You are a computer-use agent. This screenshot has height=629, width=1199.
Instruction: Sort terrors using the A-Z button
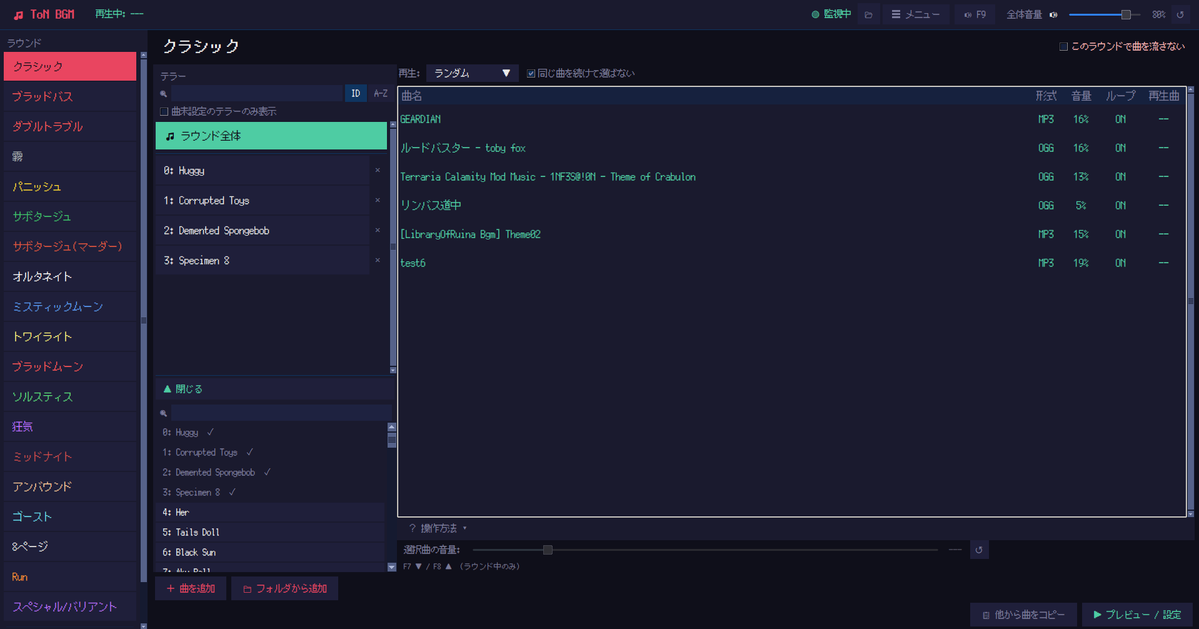(380, 93)
